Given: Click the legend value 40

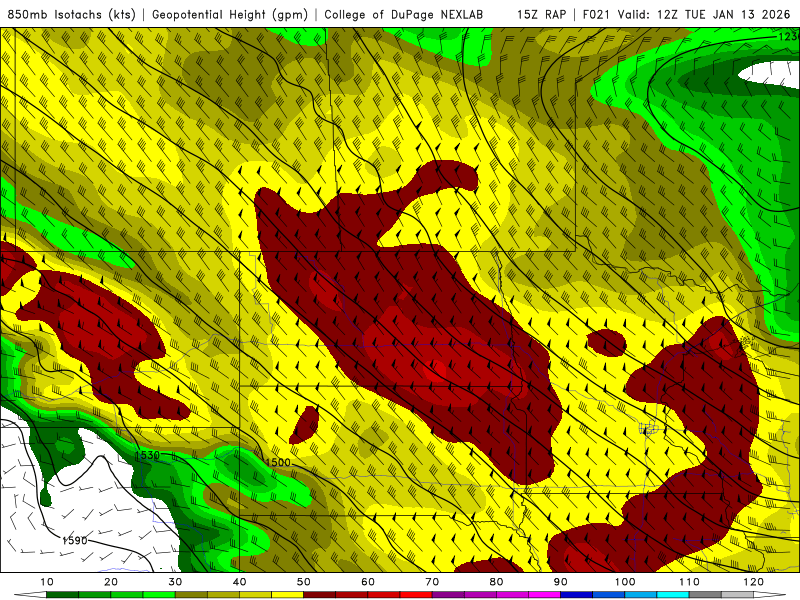Looking at the screenshot, I should click(x=240, y=582).
